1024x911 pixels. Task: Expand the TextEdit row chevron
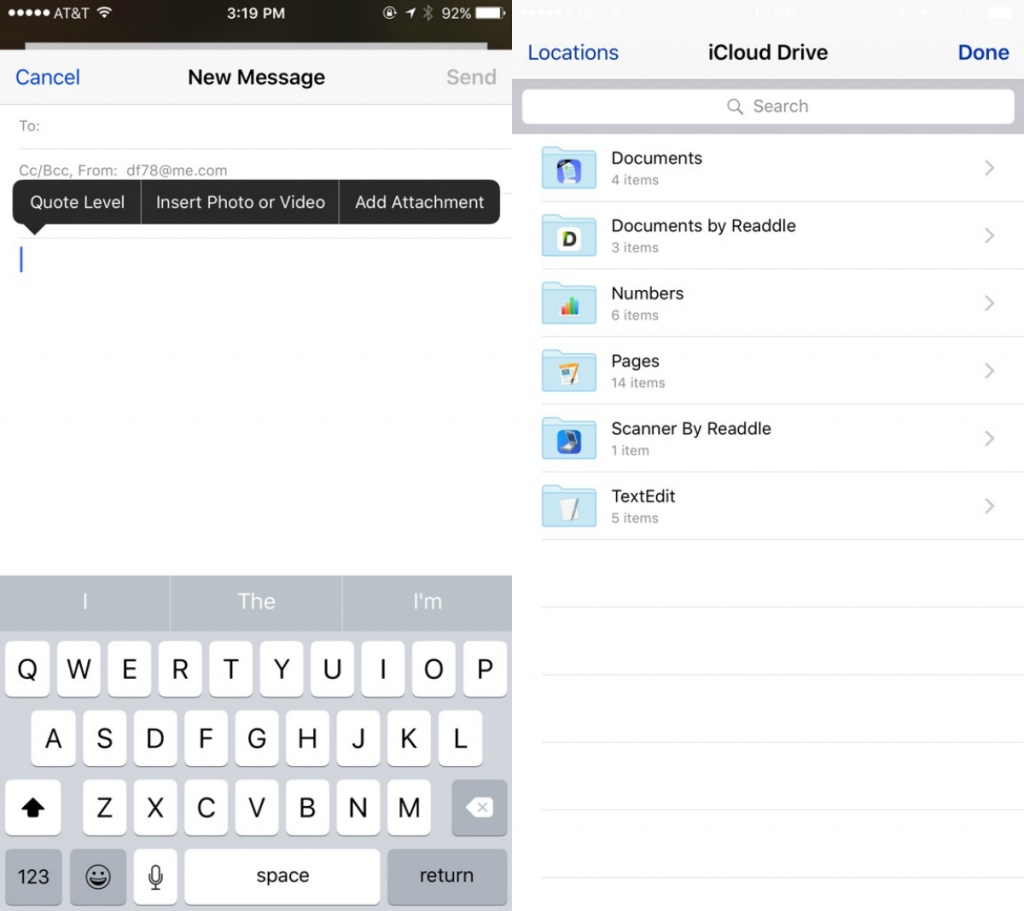coord(989,506)
